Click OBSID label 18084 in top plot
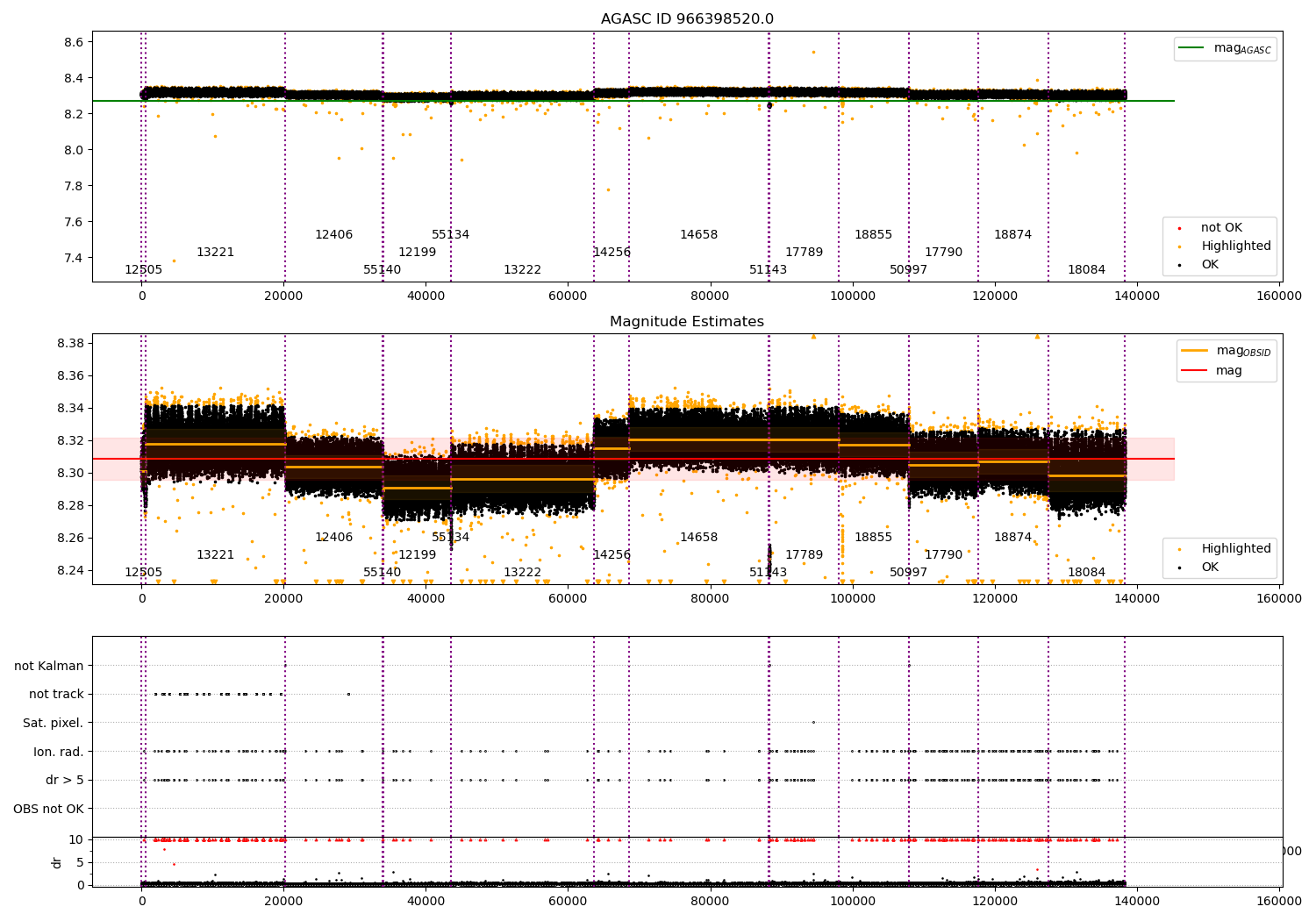1316x921 pixels. pos(1086,270)
